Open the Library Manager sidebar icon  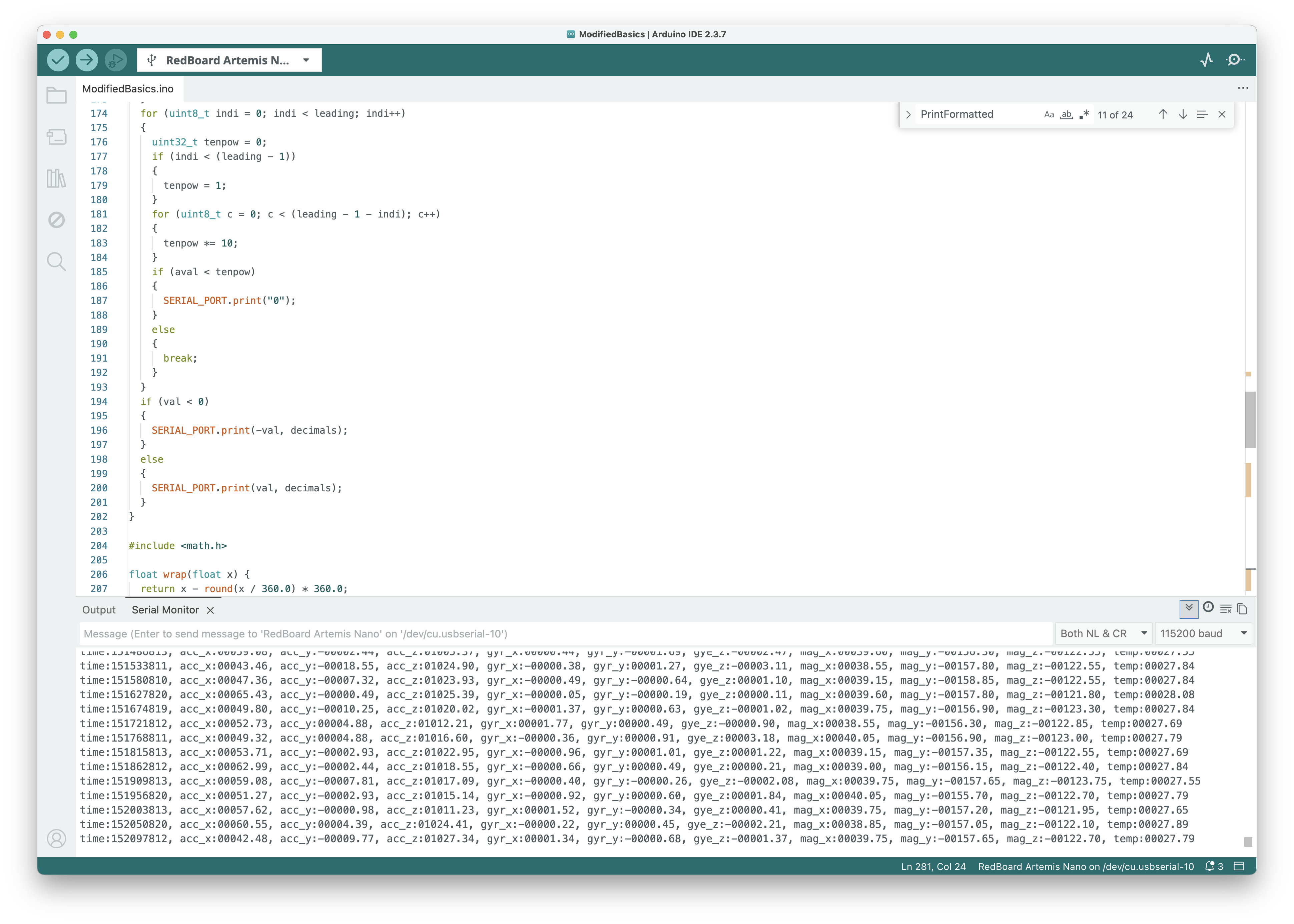click(x=56, y=178)
